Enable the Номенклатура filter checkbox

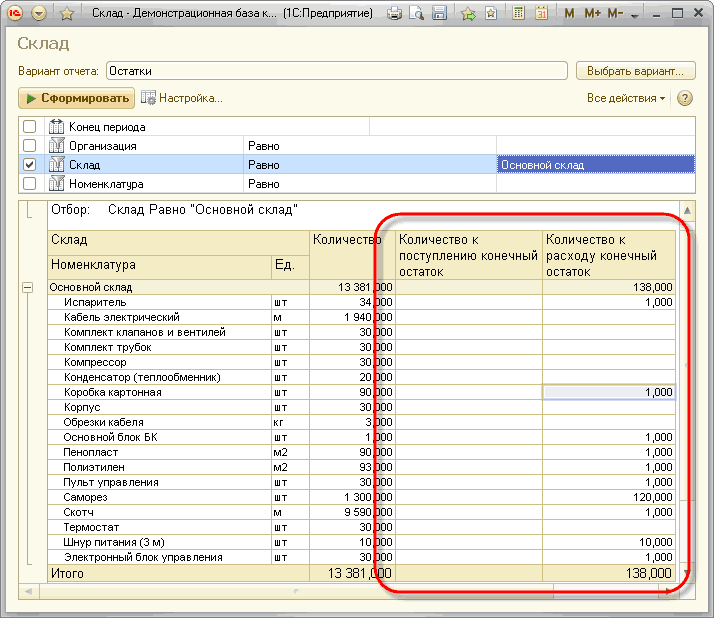pos(30,184)
